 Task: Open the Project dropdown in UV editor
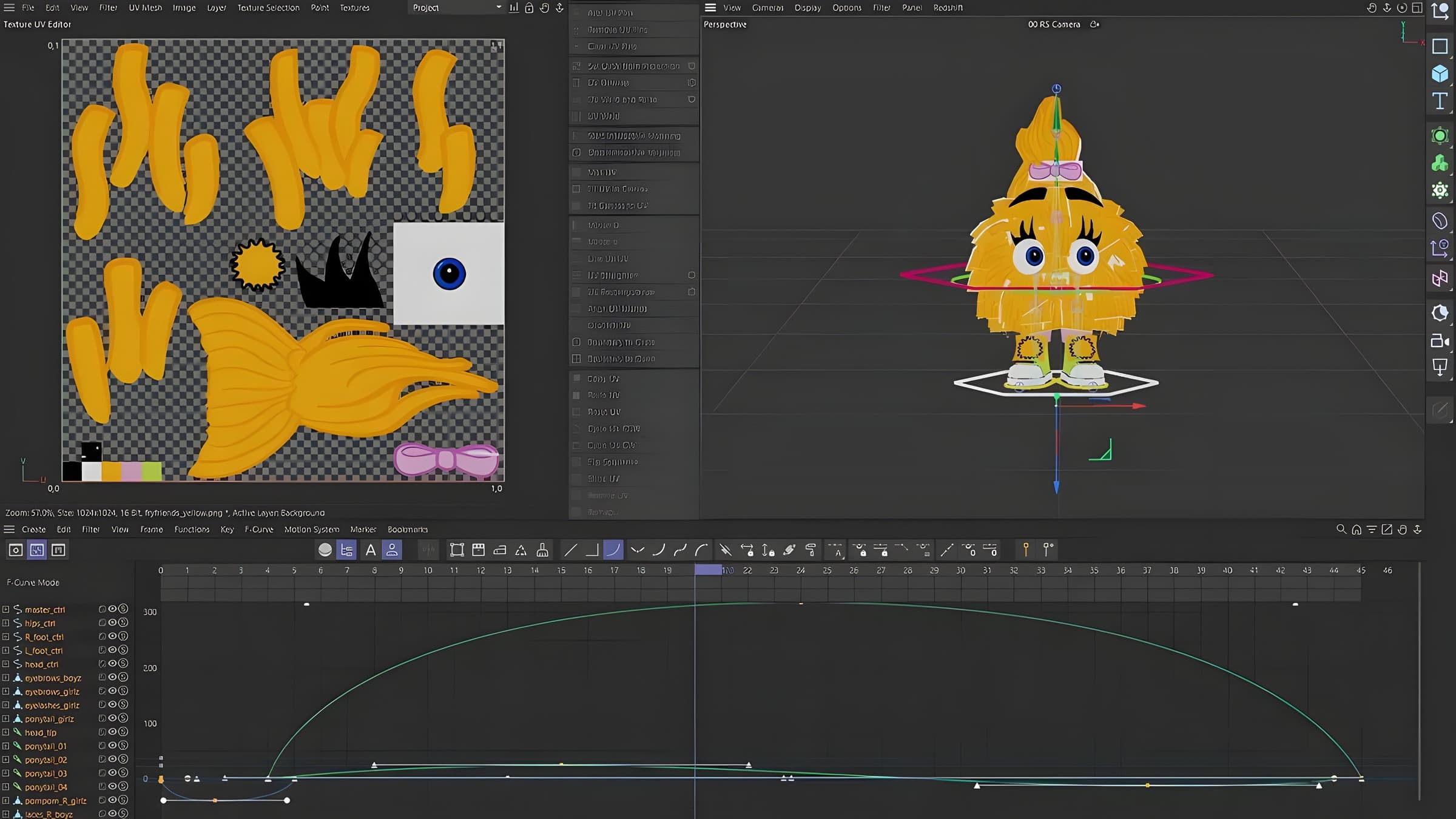pyautogui.click(x=456, y=8)
